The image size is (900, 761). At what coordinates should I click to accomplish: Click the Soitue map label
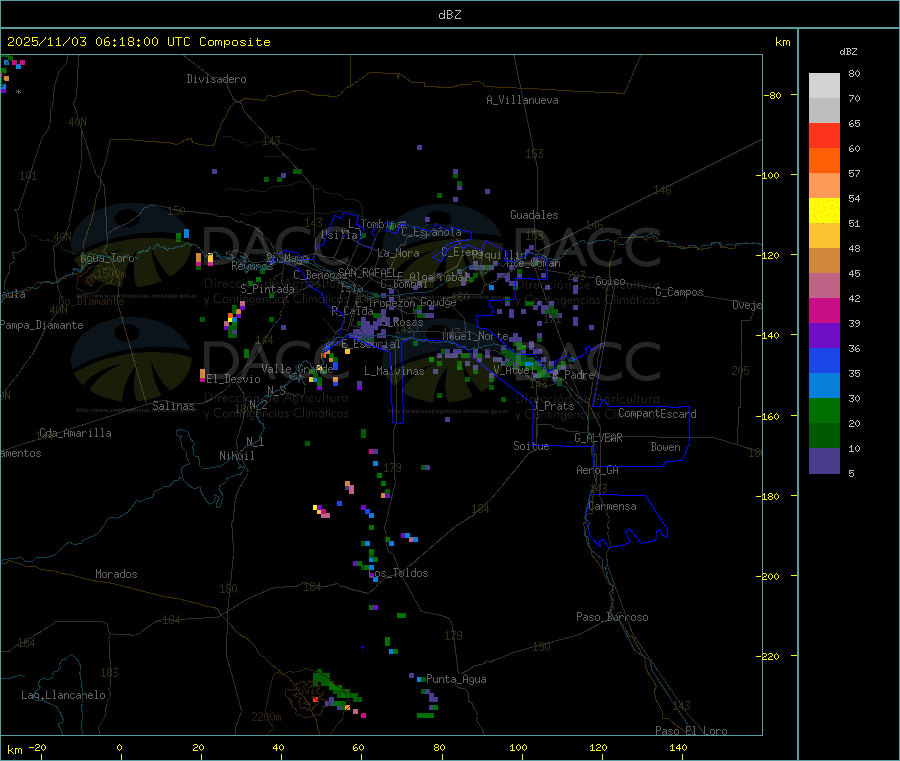click(531, 446)
